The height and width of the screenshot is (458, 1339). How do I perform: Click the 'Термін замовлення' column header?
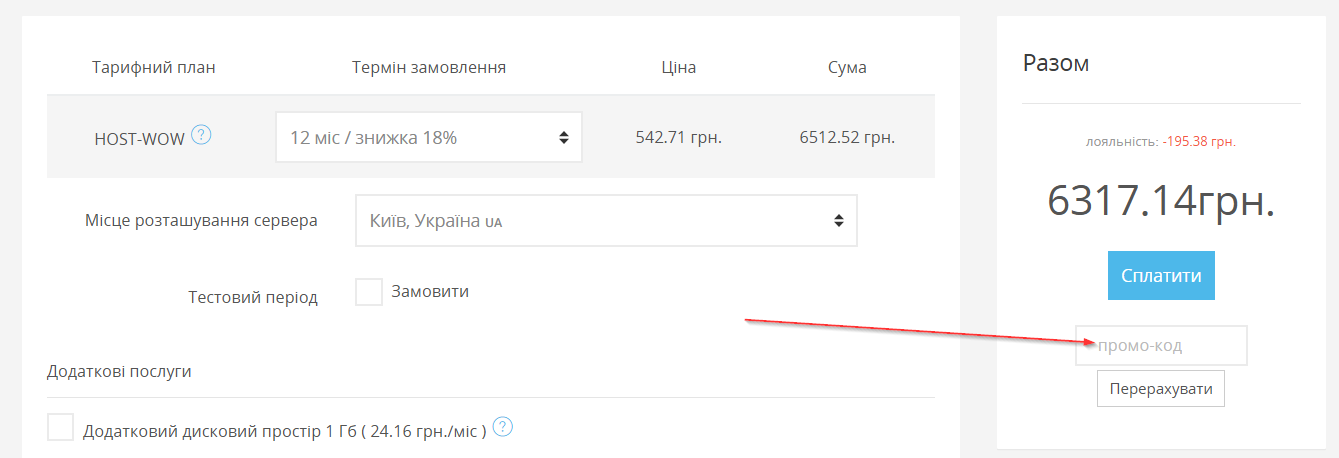coord(429,68)
